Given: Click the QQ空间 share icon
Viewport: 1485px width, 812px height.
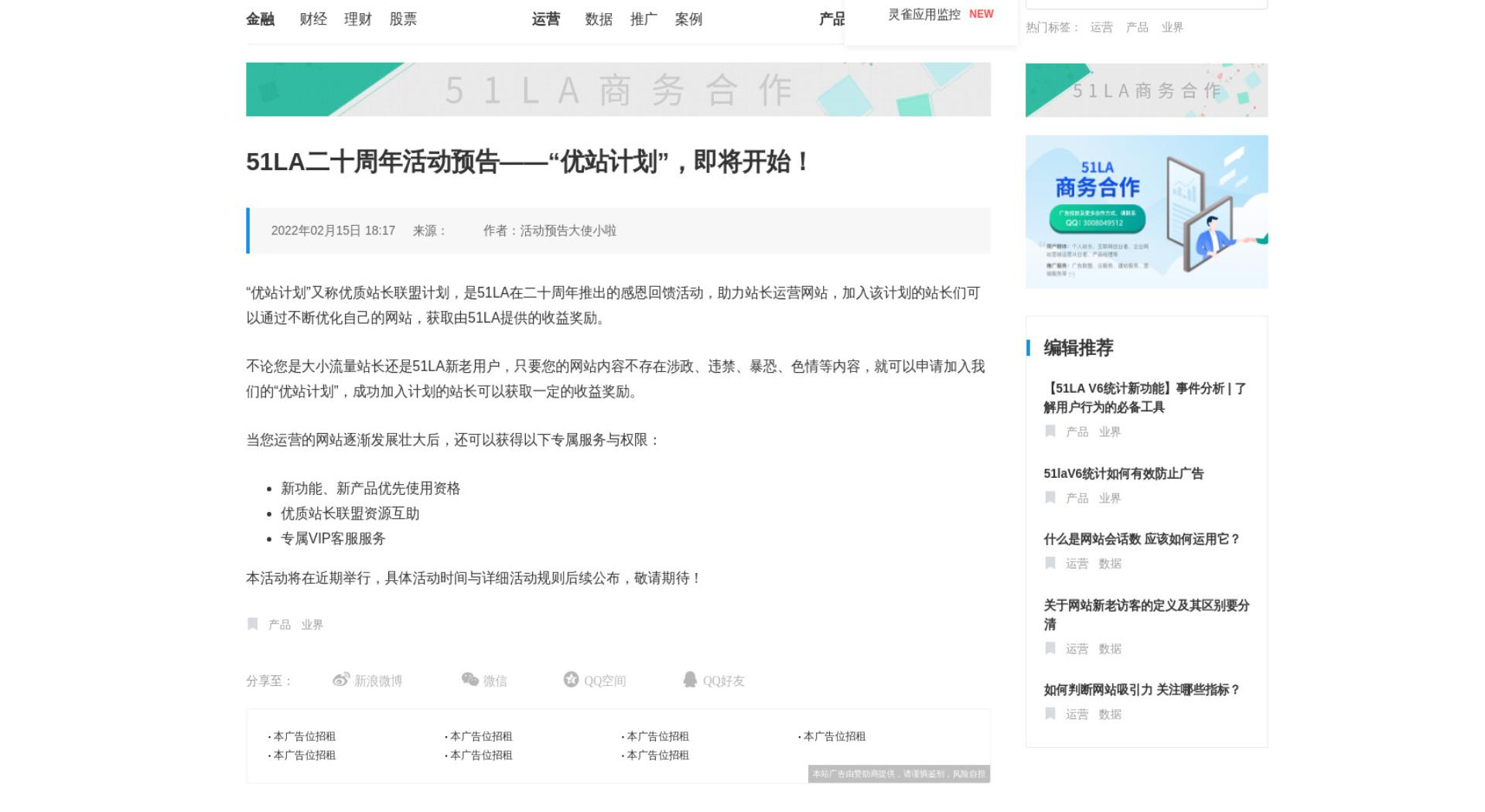Looking at the screenshot, I should [x=571, y=680].
